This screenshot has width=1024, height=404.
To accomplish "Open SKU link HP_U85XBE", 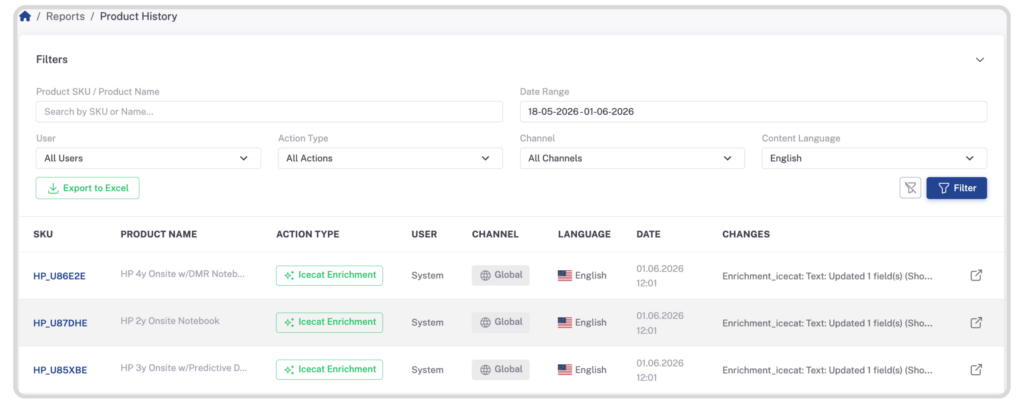I will (60, 370).
